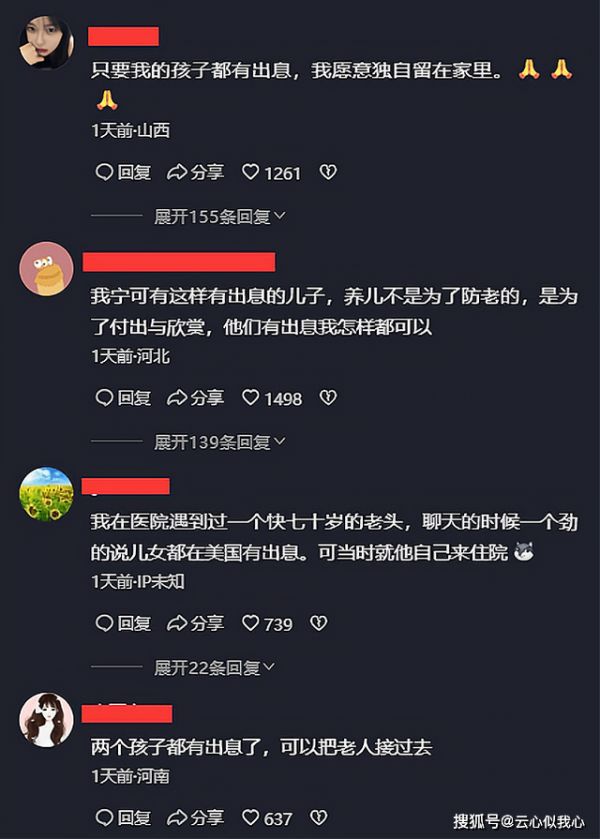Reply to the IP未知 comment via 回复
The image size is (600, 839).
[x=123, y=623]
